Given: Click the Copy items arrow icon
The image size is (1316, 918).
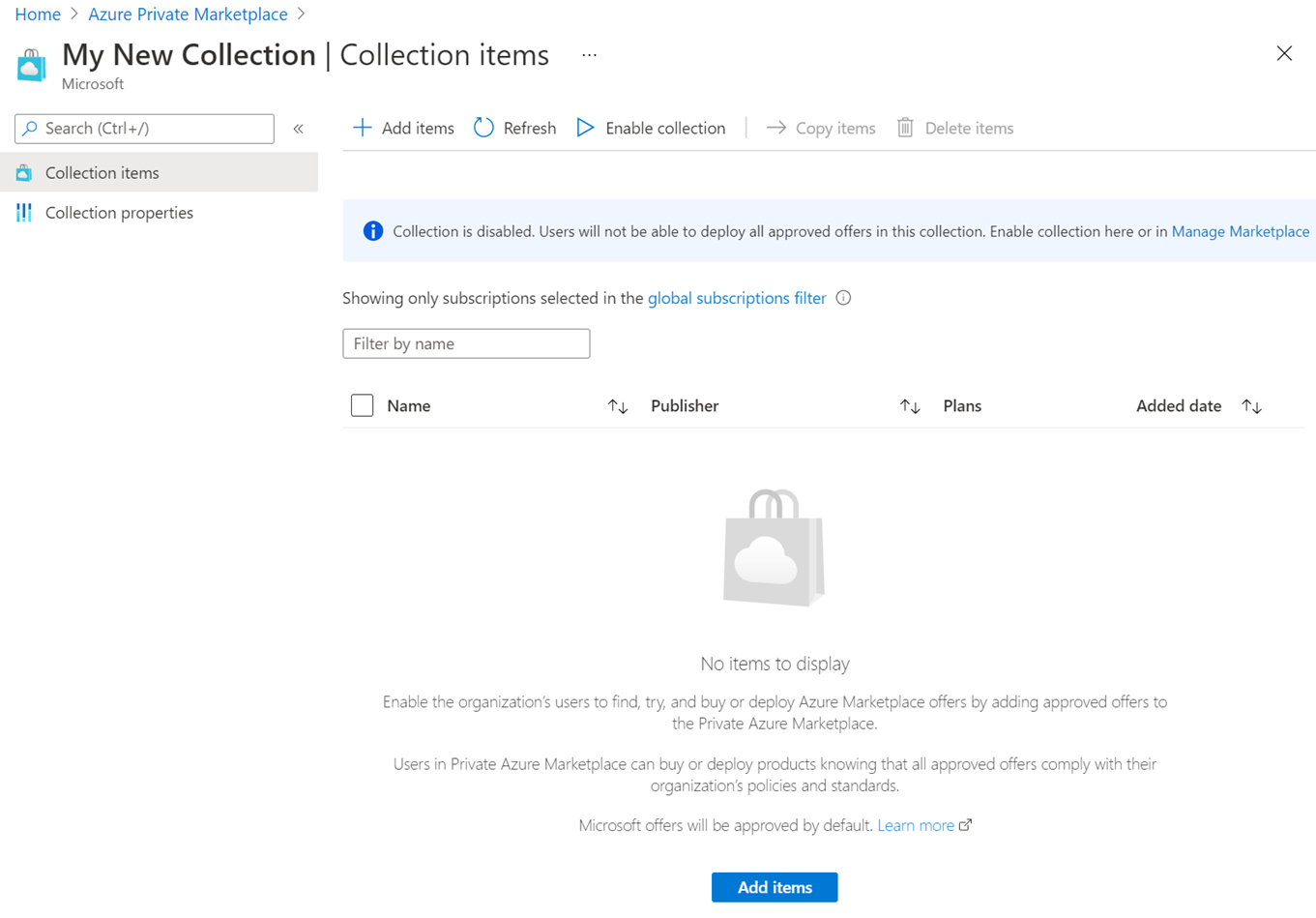Looking at the screenshot, I should (775, 128).
